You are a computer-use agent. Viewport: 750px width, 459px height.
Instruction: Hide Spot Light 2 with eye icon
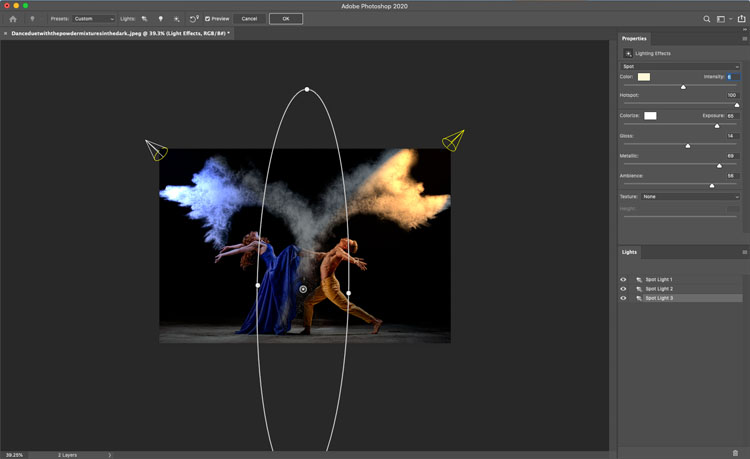(623, 289)
